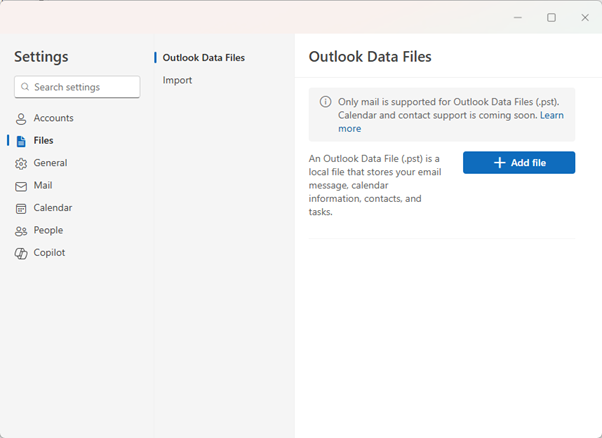Close the Settings window
The image size is (602, 438).
(x=585, y=18)
